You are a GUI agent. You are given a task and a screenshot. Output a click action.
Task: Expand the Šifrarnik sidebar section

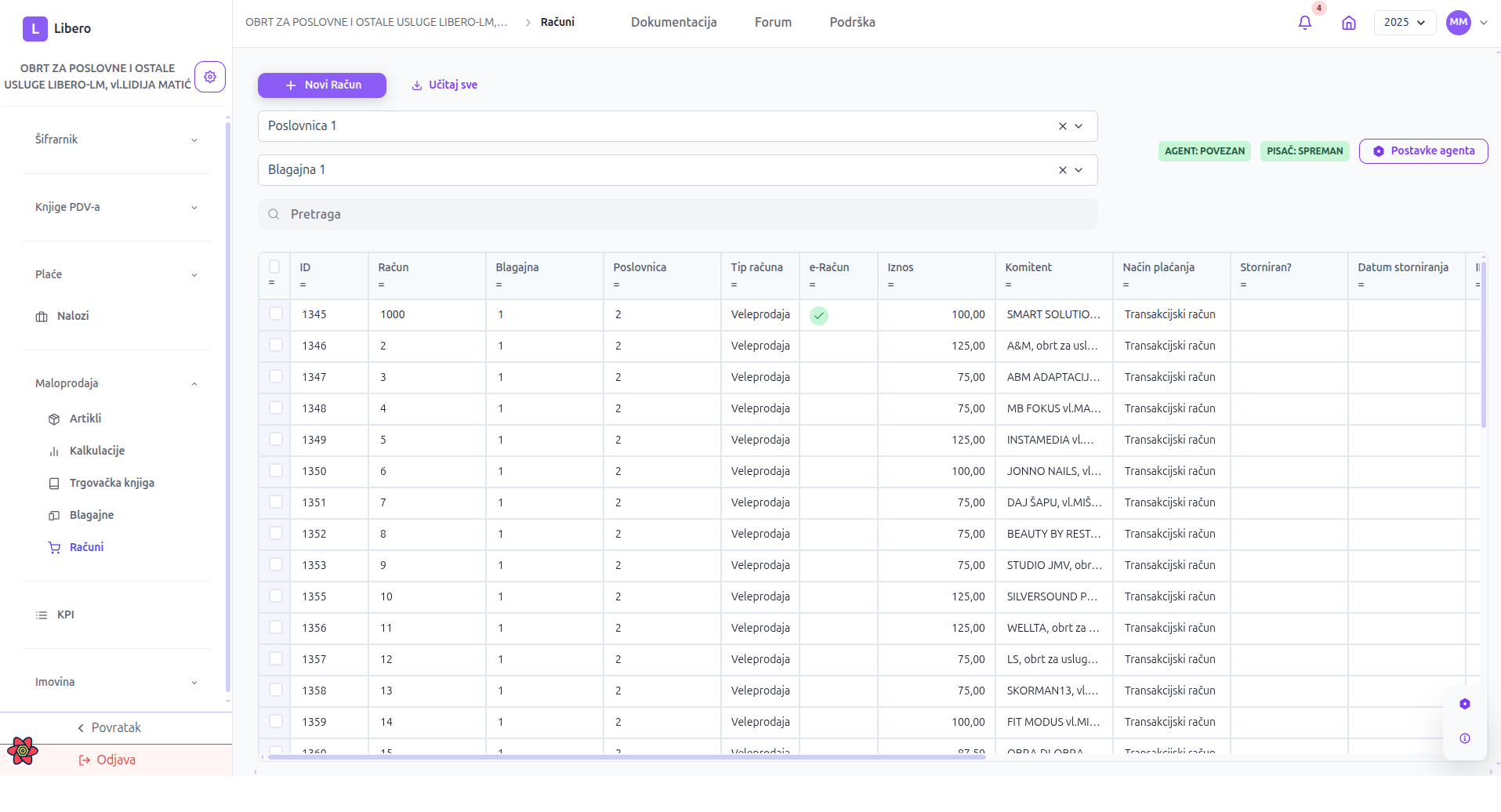point(116,140)
